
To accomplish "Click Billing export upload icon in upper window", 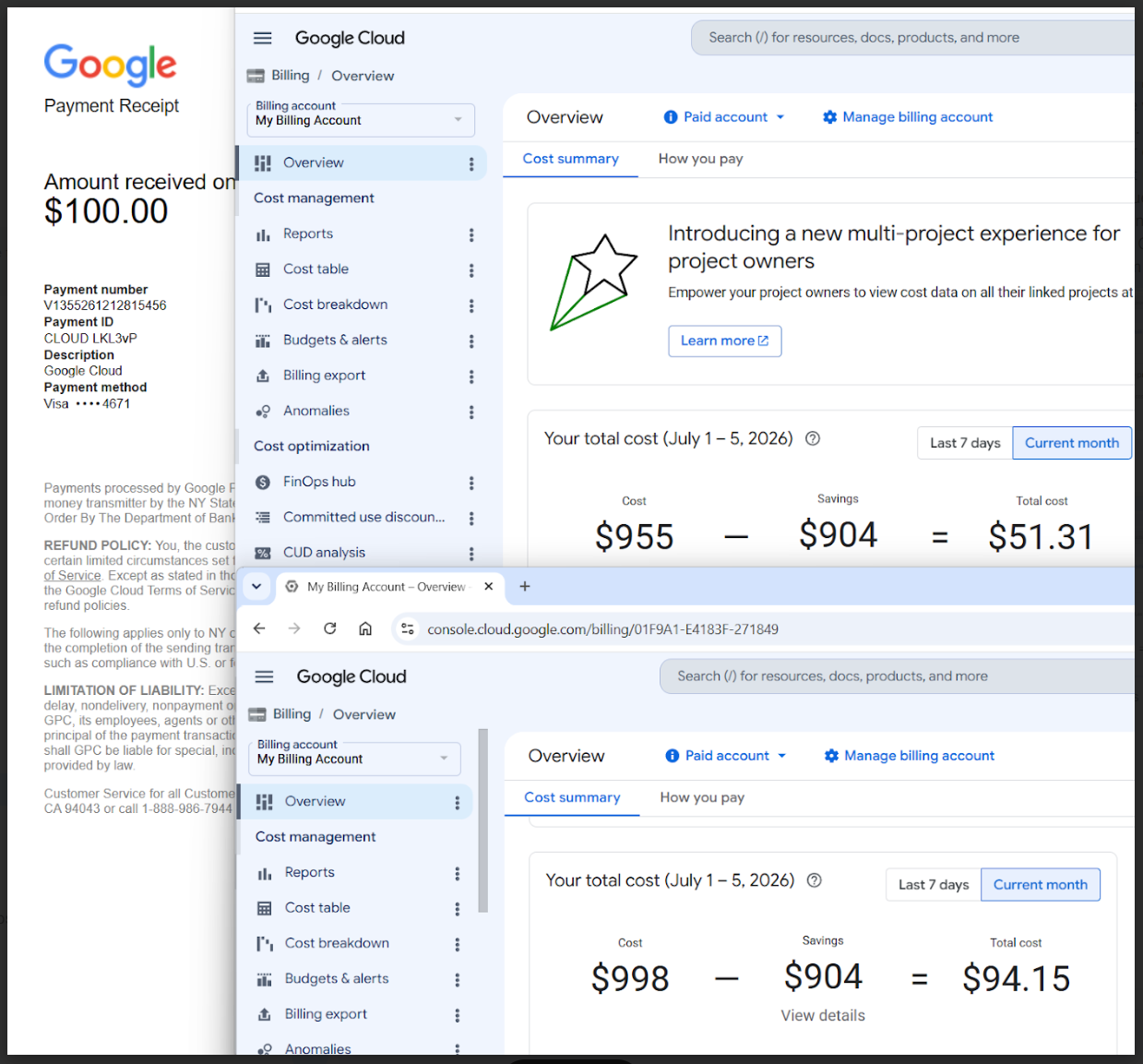I will [263, 376].
